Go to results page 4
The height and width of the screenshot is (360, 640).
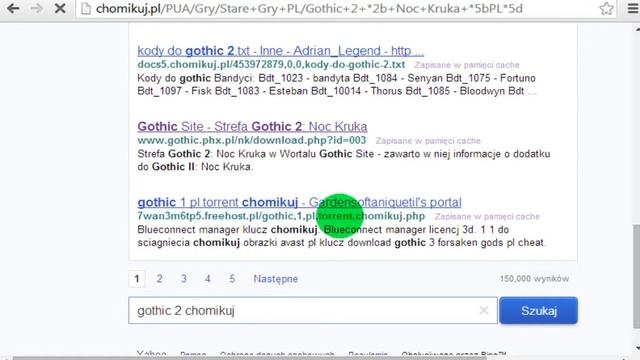(208, 279)
